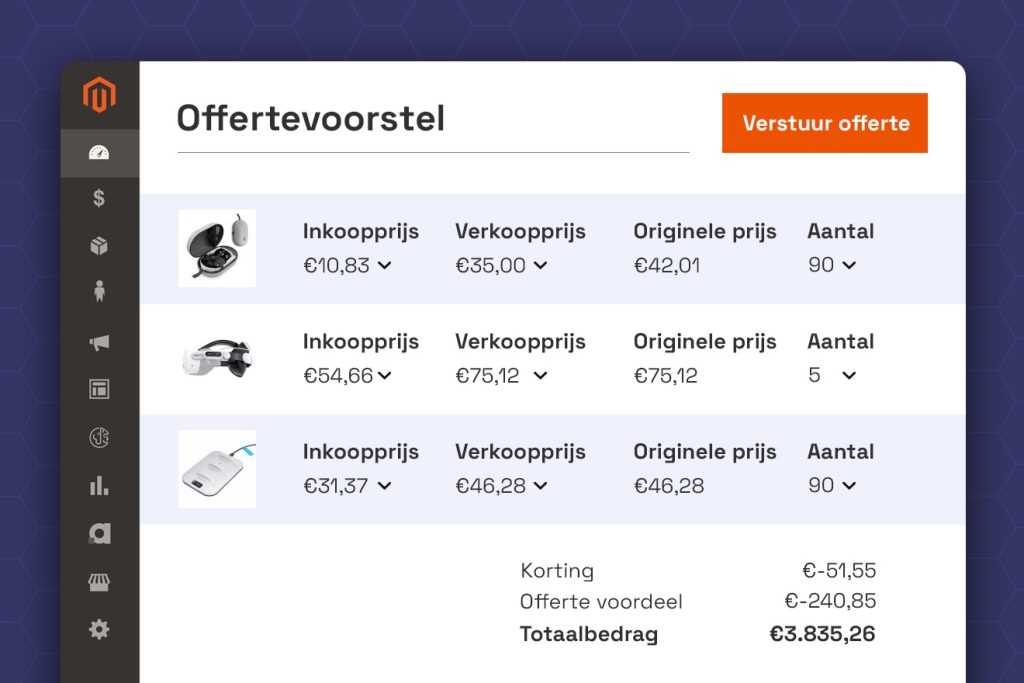Open the Aantal 5 quantity dropdown
This screenshot has height=683, width=1024.
click(848, 376)
